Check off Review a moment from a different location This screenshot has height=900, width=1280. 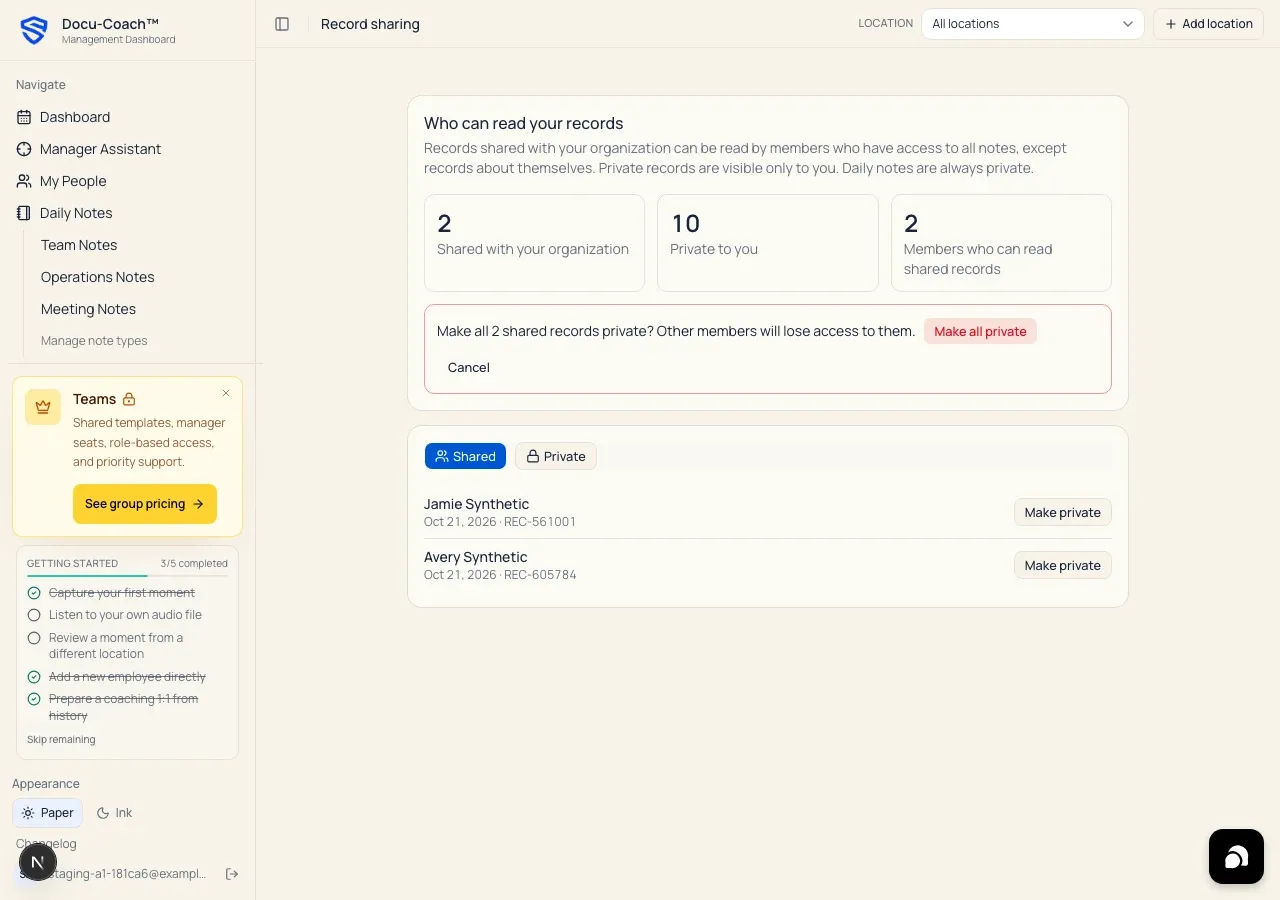[x=34, y=638]
